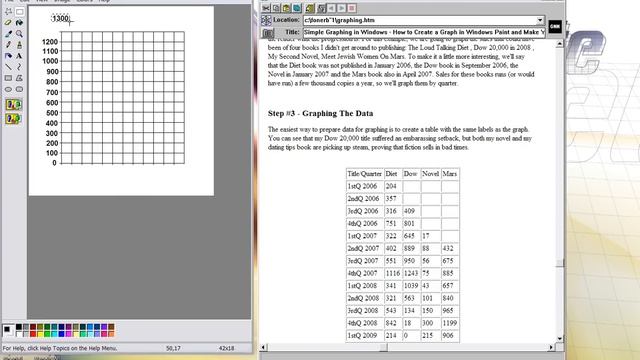Click the icon left of Location label
Screen dimensions: 640x360
click(266, 20)
